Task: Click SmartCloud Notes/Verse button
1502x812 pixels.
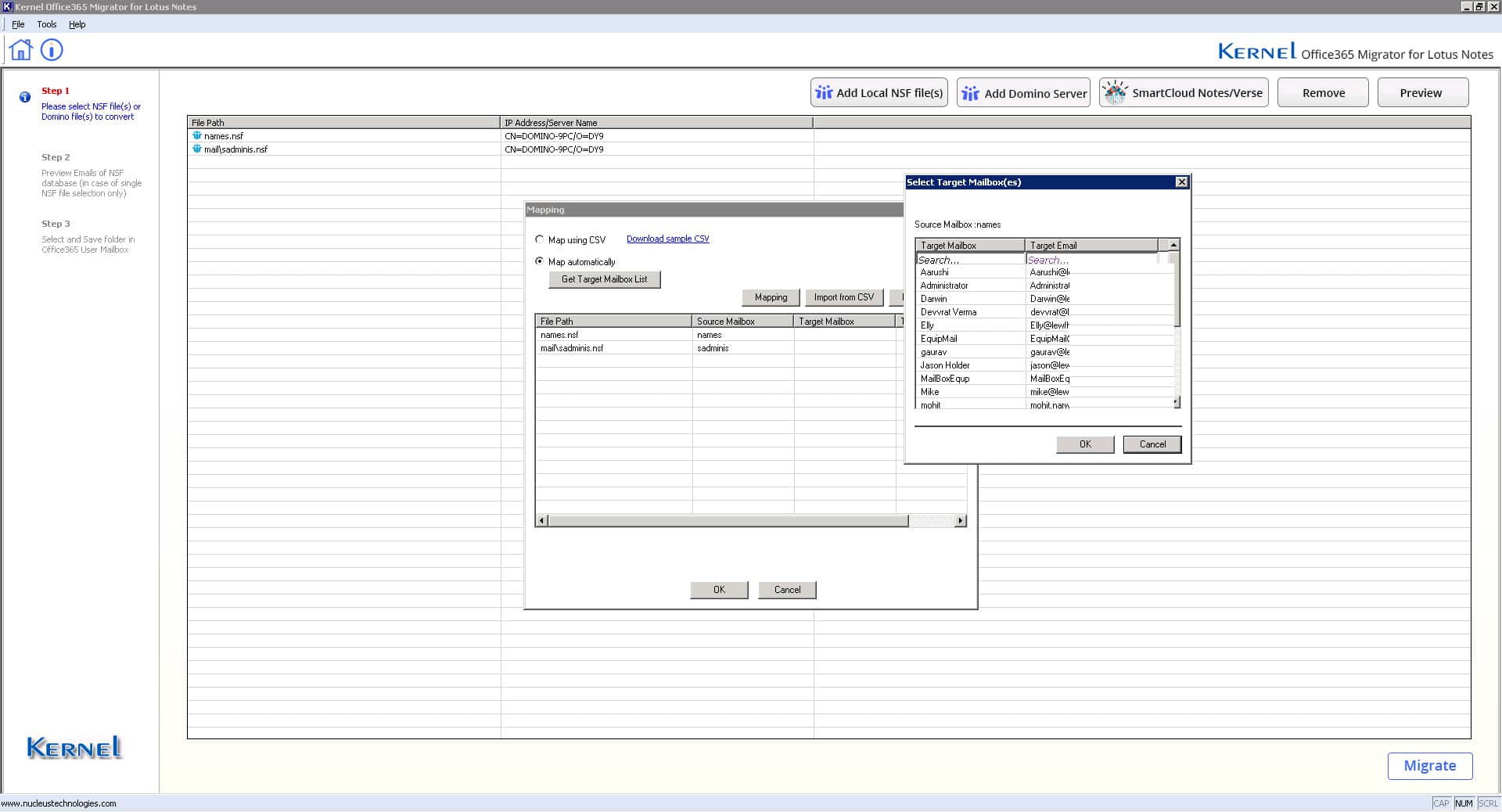Action: click(x=1184, y=92)
